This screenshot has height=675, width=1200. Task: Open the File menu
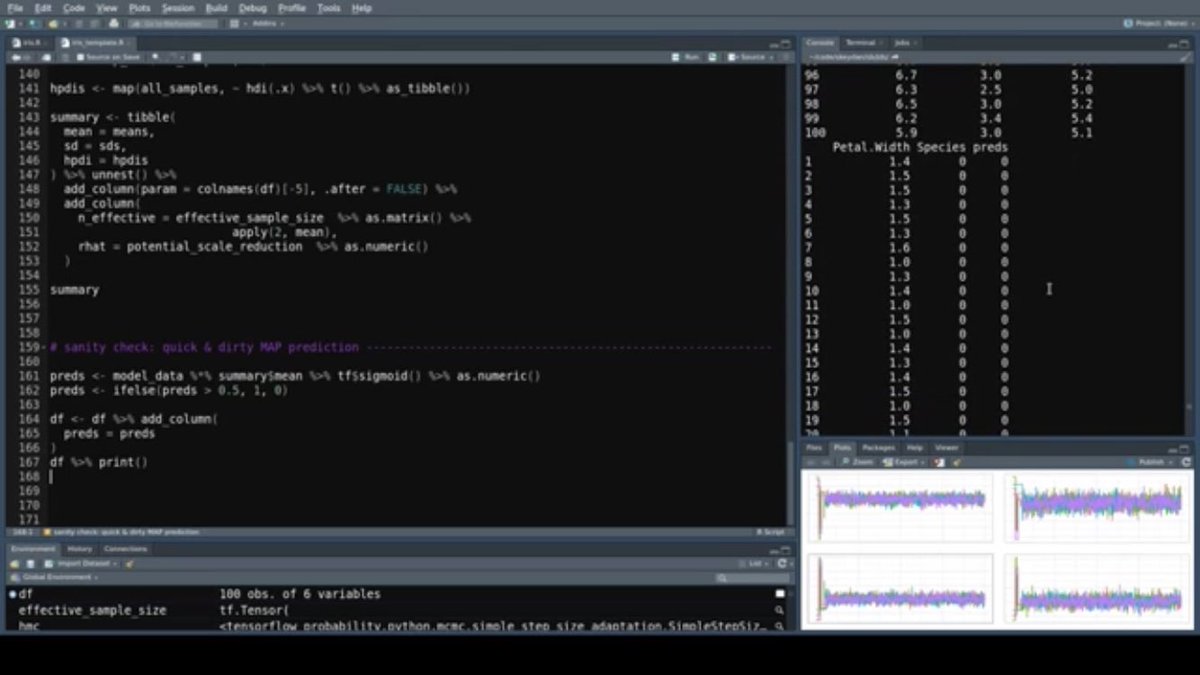tap(14, 8)
